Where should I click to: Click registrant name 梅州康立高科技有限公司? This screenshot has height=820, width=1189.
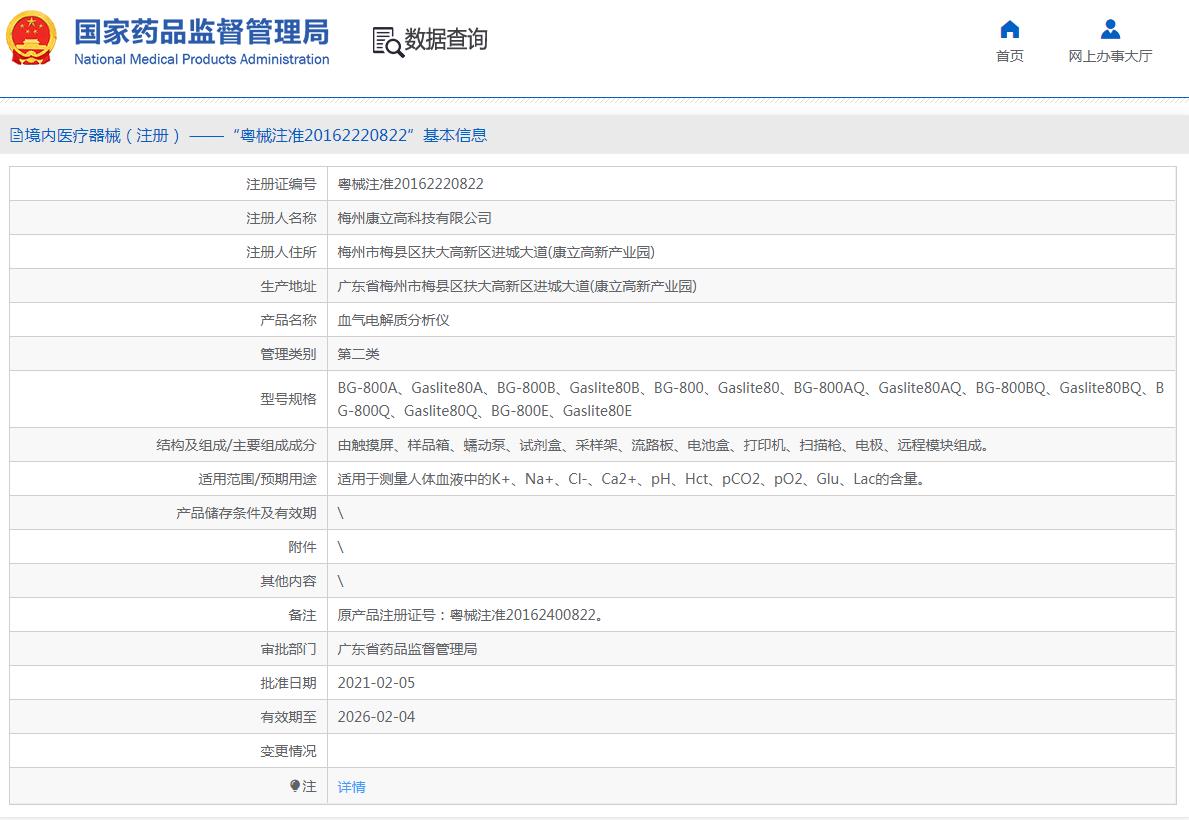414,218
